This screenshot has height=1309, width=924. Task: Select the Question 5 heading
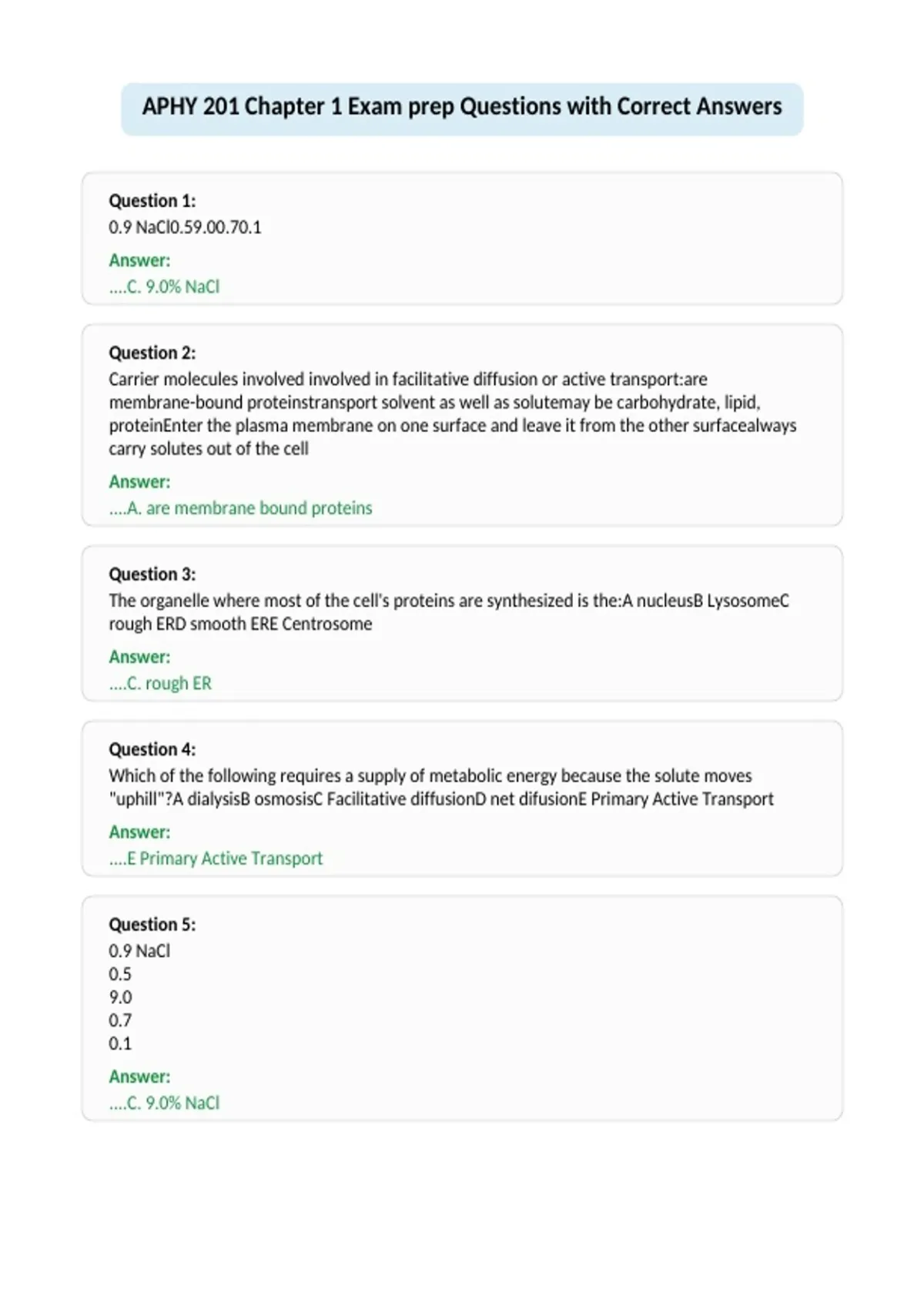152,924
